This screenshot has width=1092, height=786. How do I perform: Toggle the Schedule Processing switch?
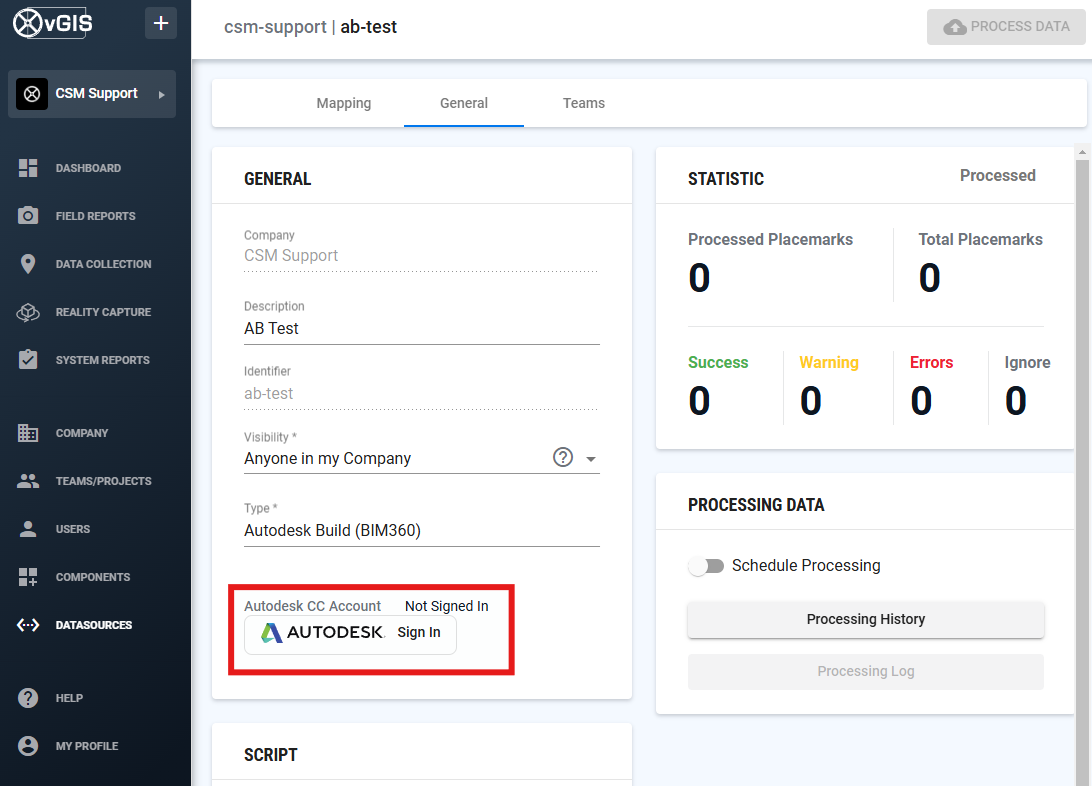(706, 566)
